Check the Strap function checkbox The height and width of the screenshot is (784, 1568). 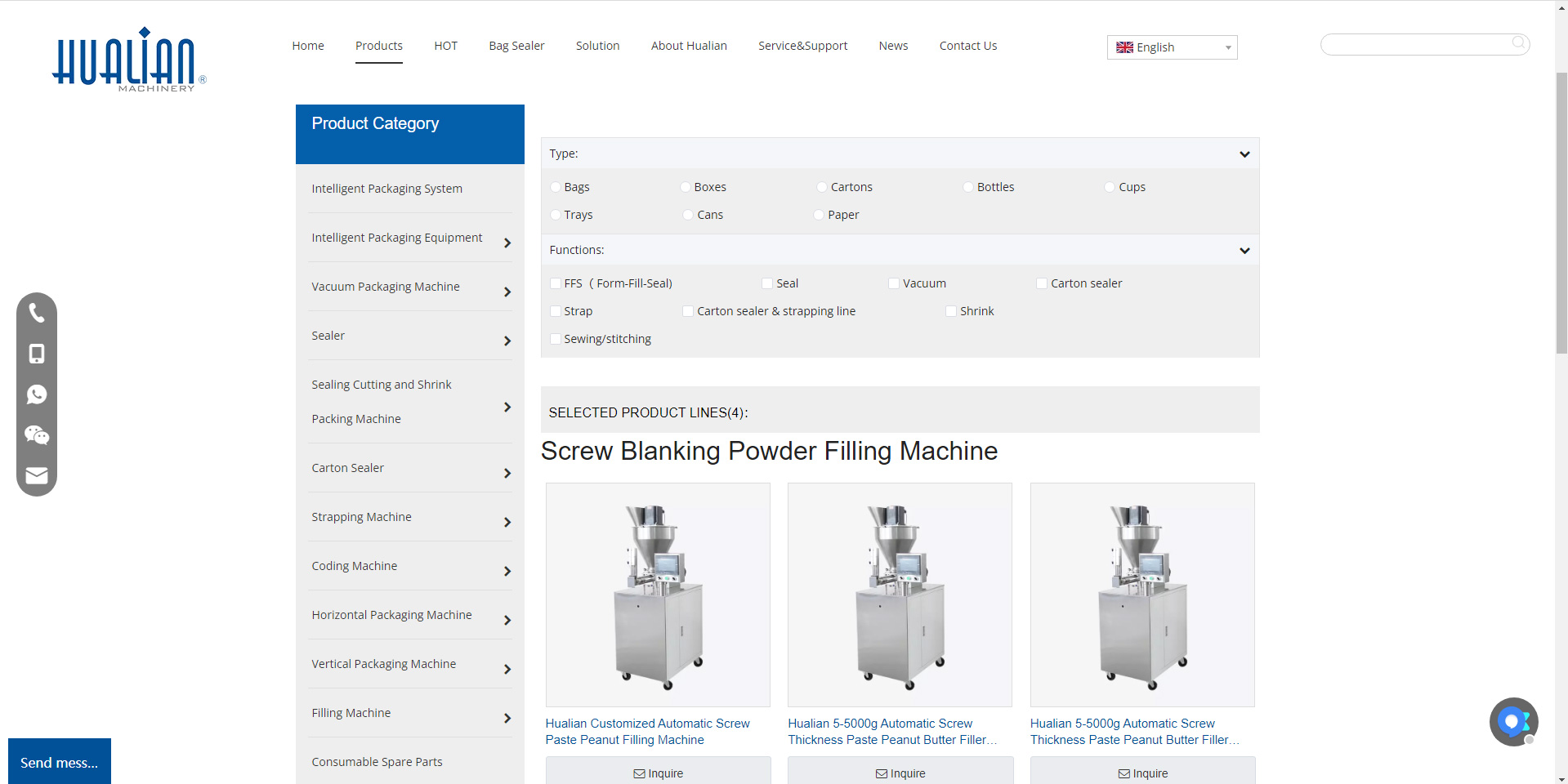point(556,311)
